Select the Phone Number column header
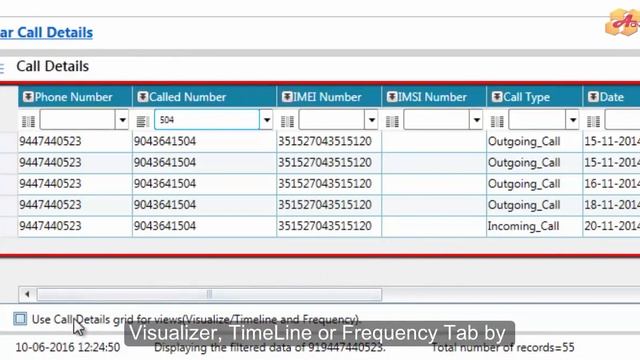This screenshot has width=640, height=360. (x=75, y=97)
